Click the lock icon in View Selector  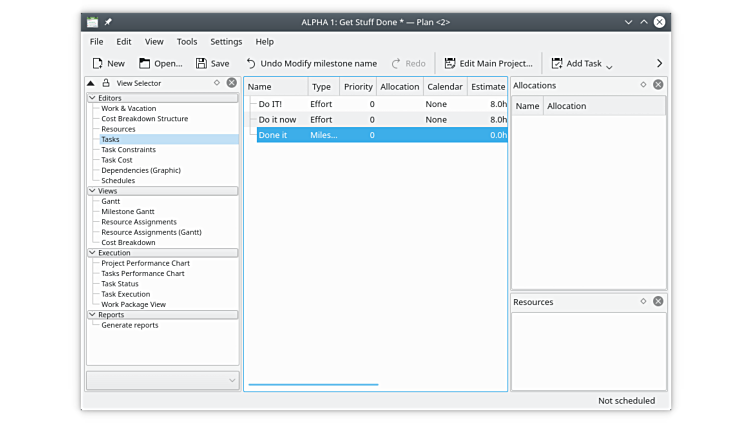click(x=106, y=84)
